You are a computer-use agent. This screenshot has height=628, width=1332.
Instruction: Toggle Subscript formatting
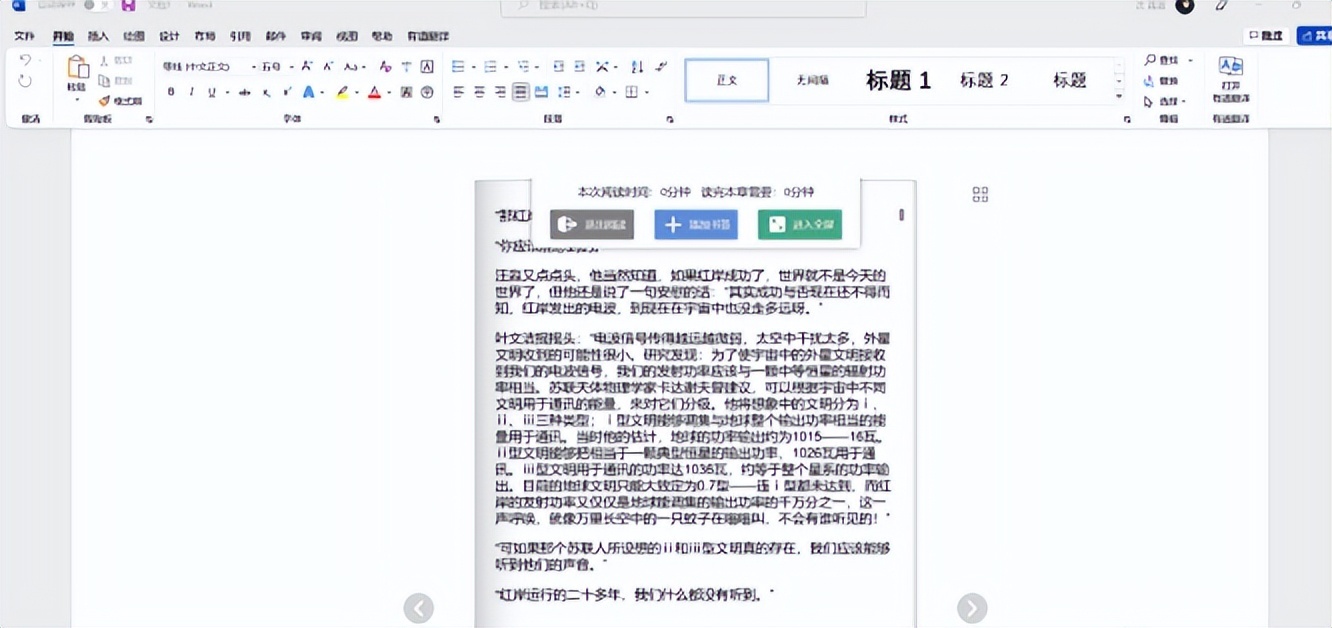[x=267, y=92]
